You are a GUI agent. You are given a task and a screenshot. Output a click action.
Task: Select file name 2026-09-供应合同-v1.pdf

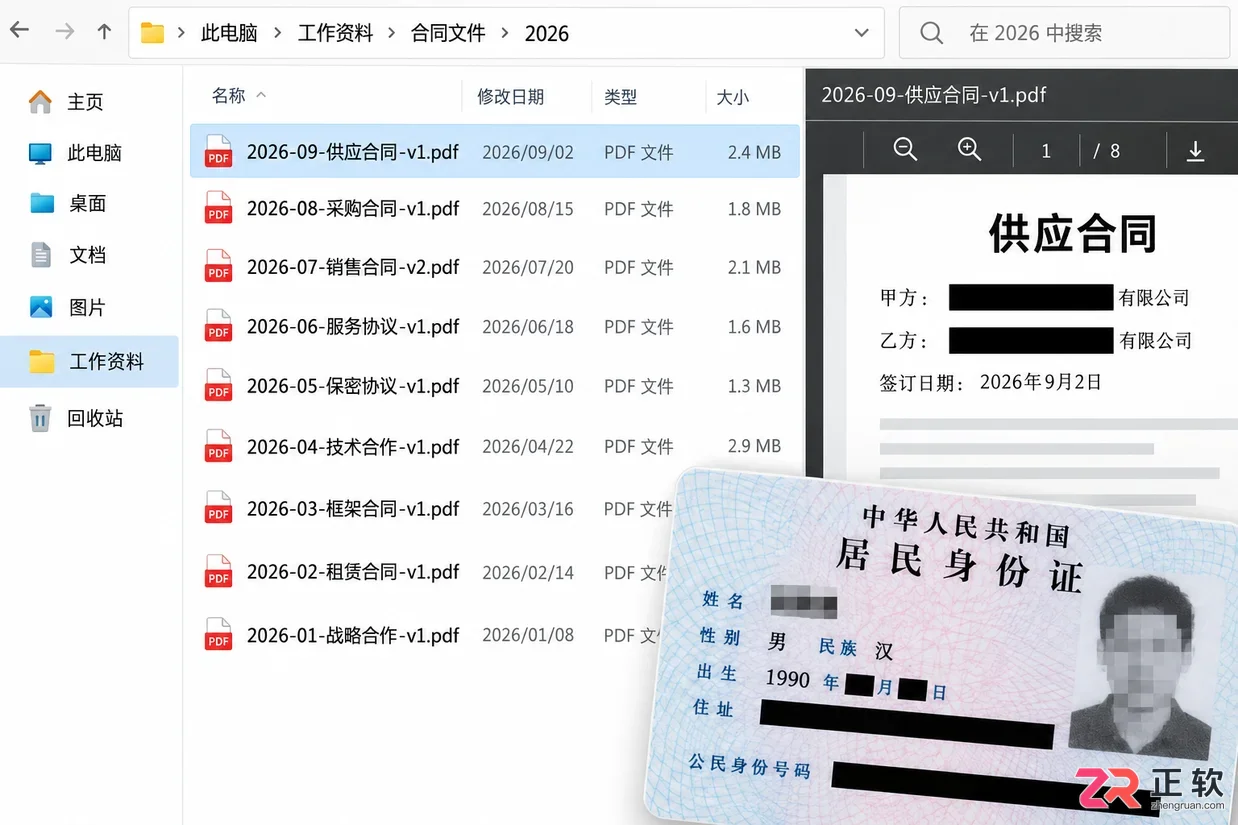tap(353, 152)
